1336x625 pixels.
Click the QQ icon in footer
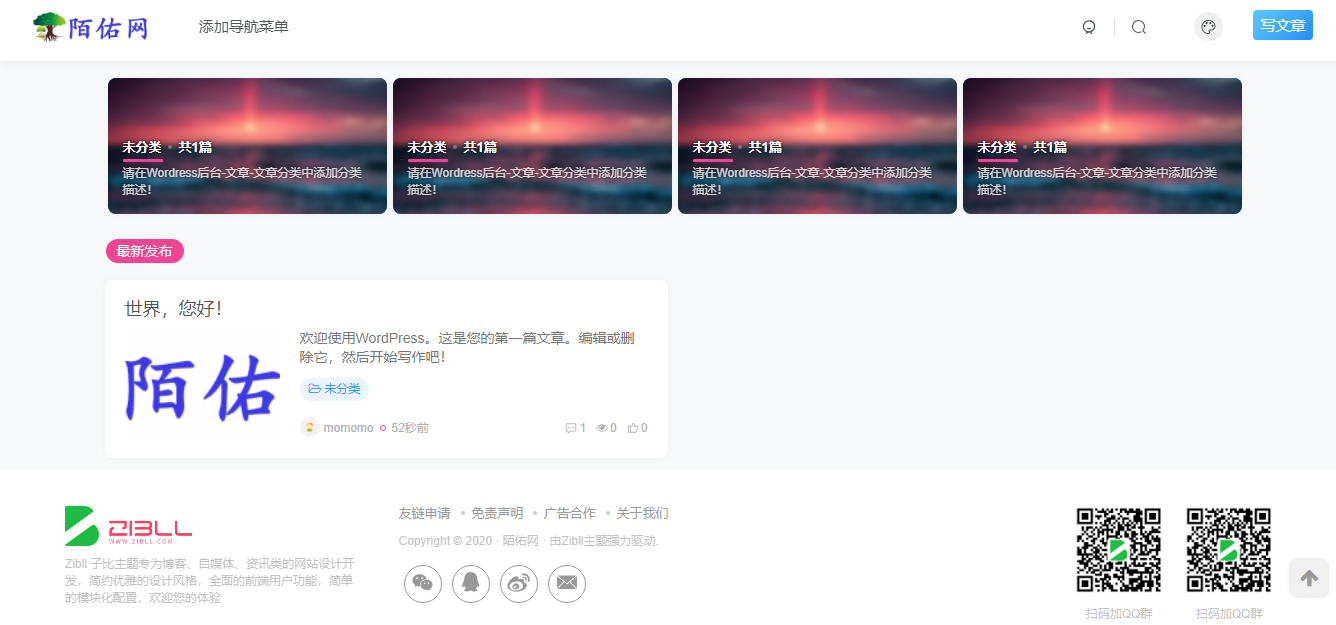click(470, 583)
